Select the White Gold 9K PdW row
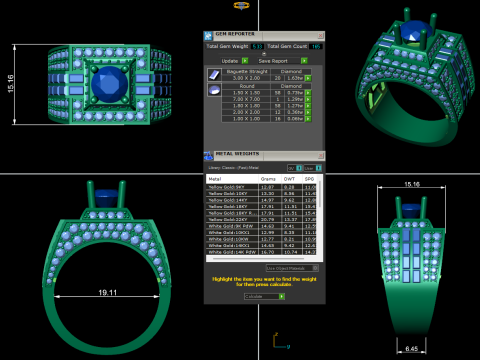This screenshot has height=360, width=480. 261,226
